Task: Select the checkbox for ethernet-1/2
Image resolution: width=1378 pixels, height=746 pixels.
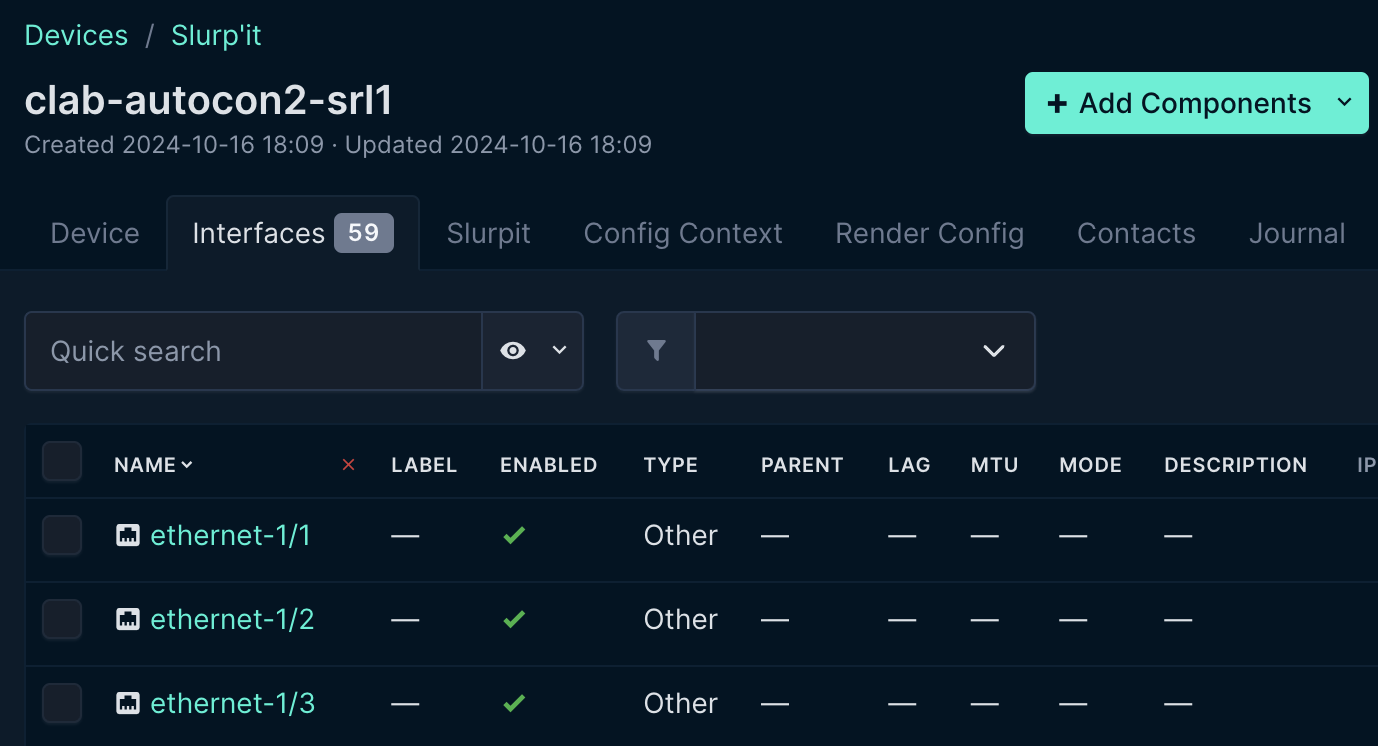Action: (x=61, y=619)
